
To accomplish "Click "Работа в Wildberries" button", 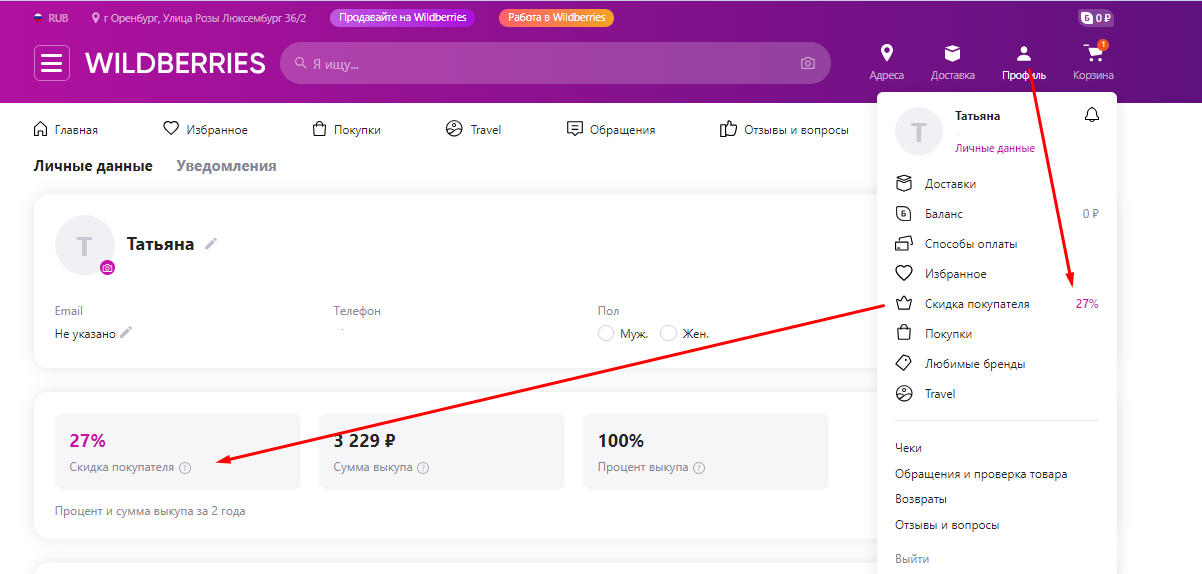I will [x=556, y=18].
